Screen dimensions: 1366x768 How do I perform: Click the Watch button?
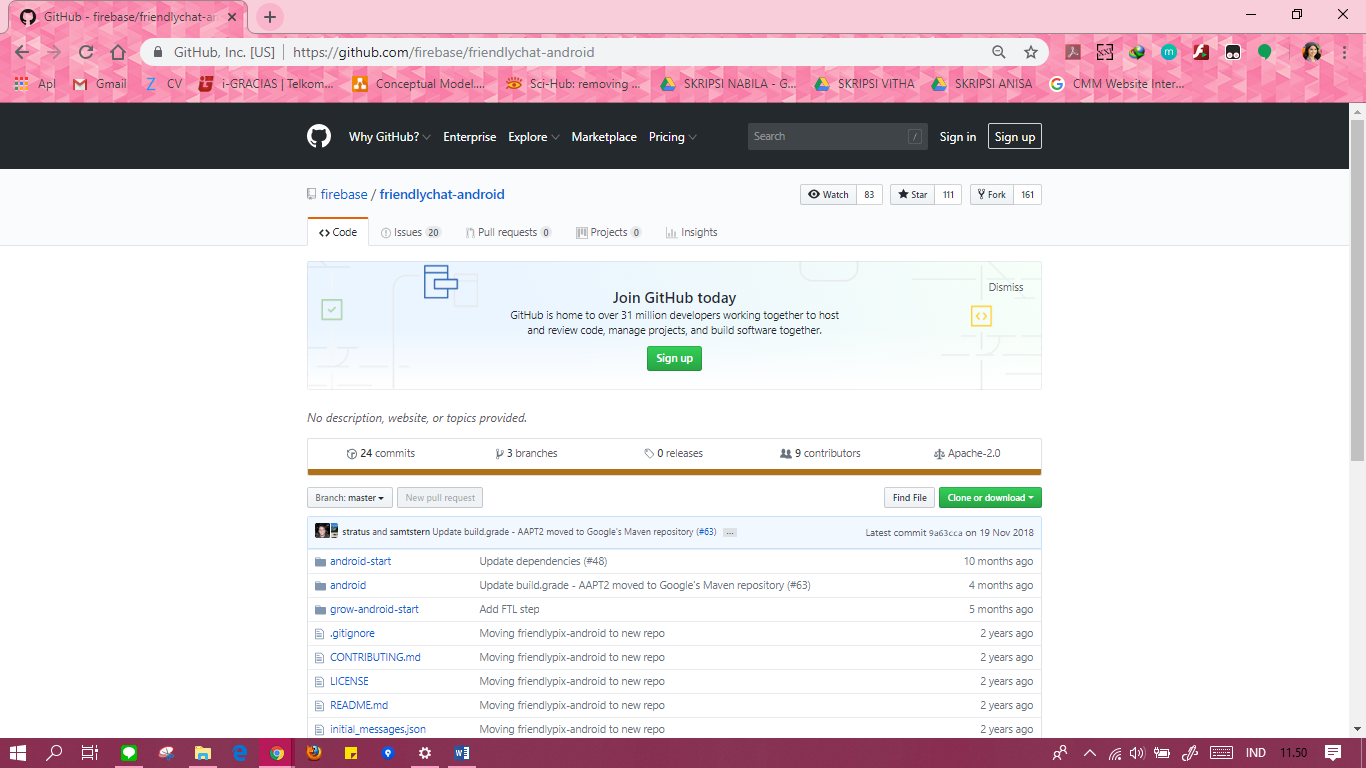(x=827, y=195)
